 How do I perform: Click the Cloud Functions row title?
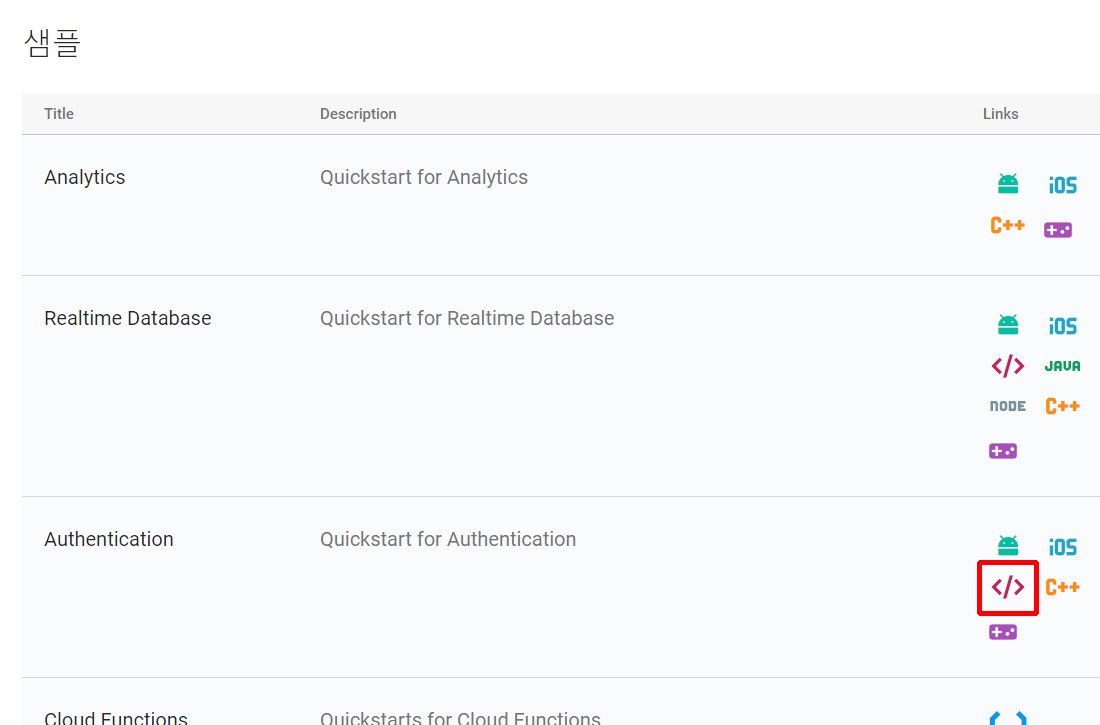[116, 717]
